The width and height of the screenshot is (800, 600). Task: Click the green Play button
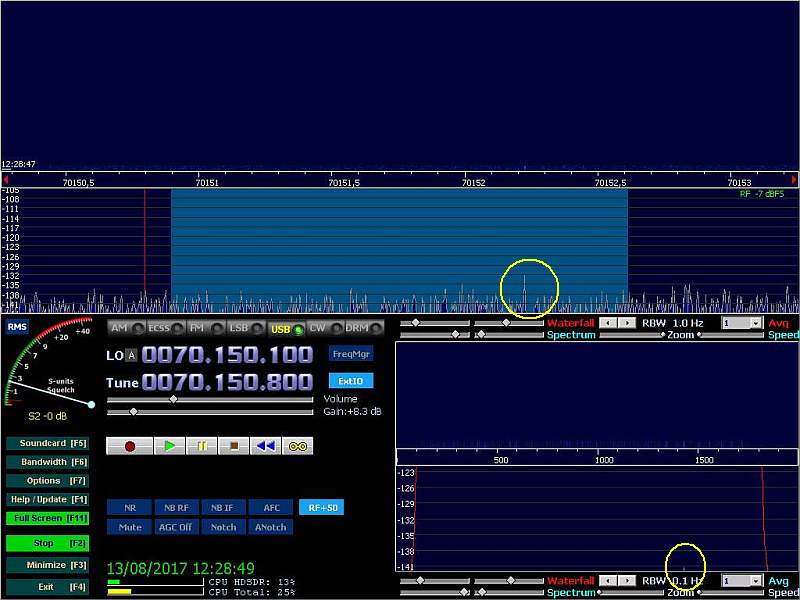tap(170, 446)
